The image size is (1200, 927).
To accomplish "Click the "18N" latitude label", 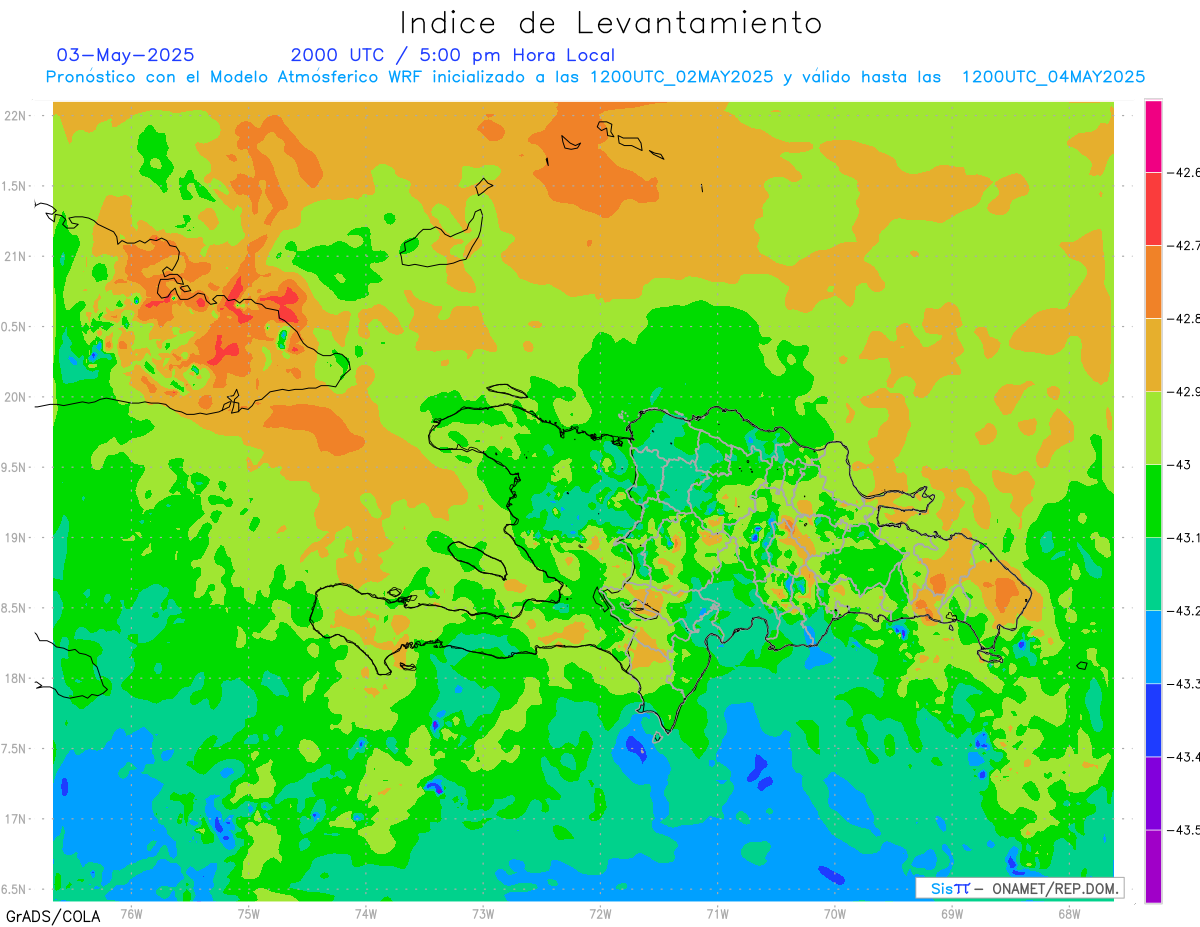I will point(17,679).
